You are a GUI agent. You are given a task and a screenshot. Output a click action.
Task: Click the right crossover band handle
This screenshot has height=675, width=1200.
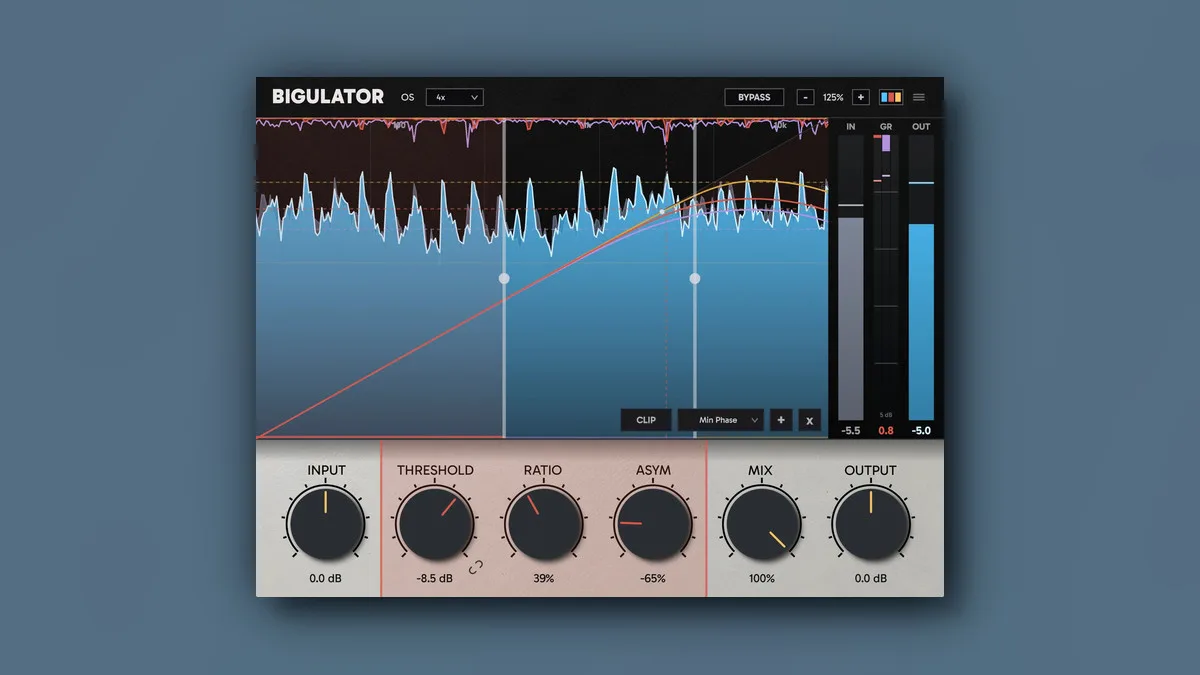tap(695, 278)
